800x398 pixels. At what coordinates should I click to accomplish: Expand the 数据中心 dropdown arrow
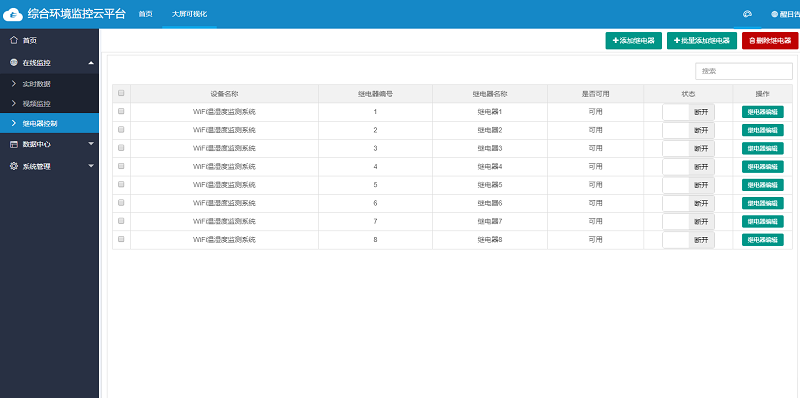coord(91,144)
